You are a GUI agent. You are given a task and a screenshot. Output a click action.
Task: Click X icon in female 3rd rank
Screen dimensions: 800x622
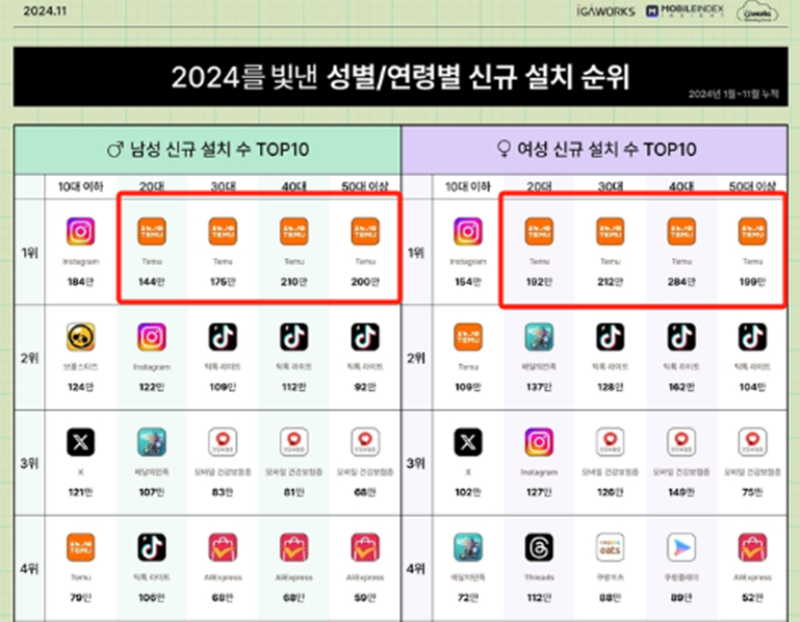pos(467,442)
